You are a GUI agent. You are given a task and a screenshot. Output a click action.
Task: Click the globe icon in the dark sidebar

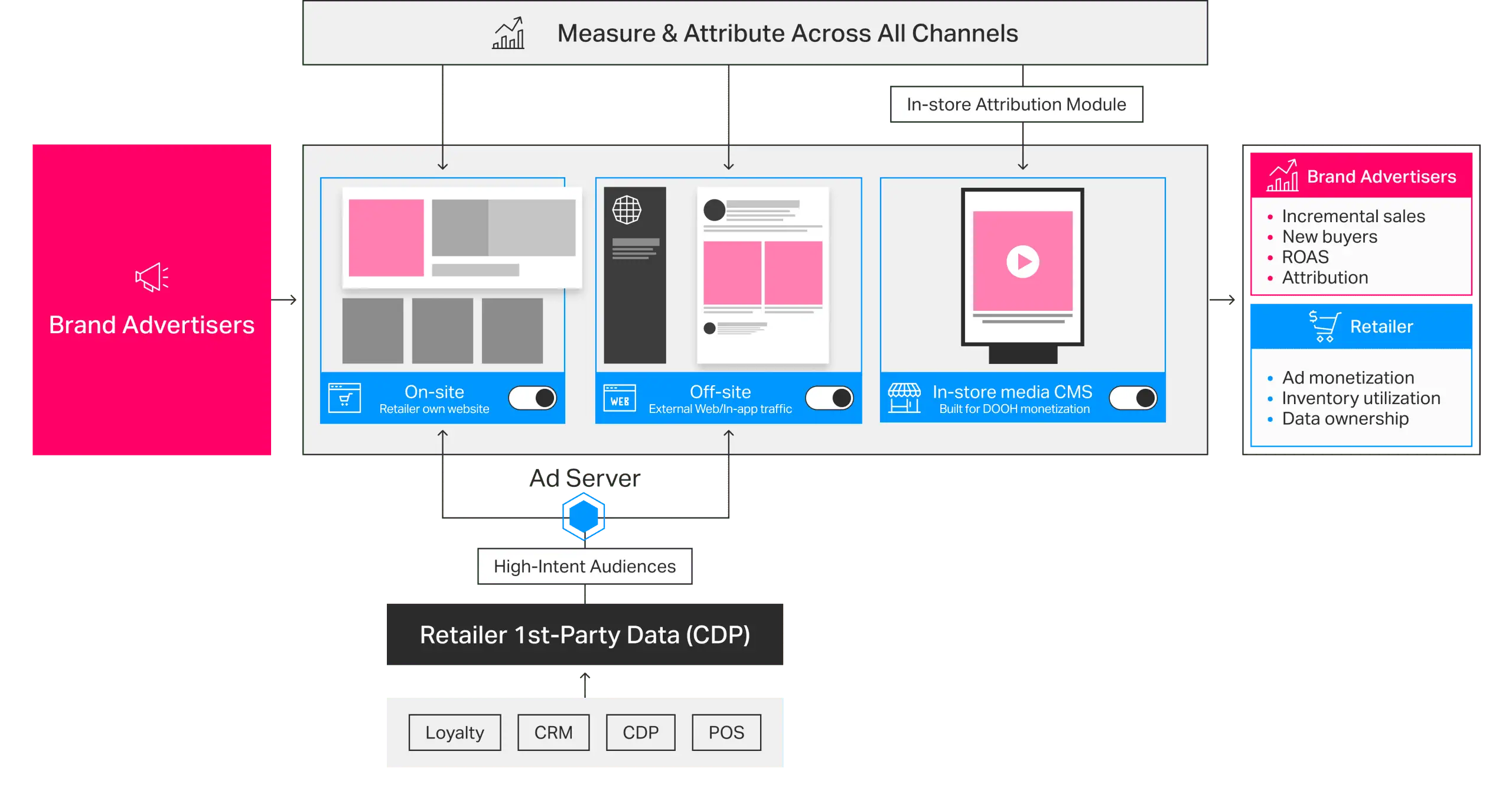pos(627,210)
